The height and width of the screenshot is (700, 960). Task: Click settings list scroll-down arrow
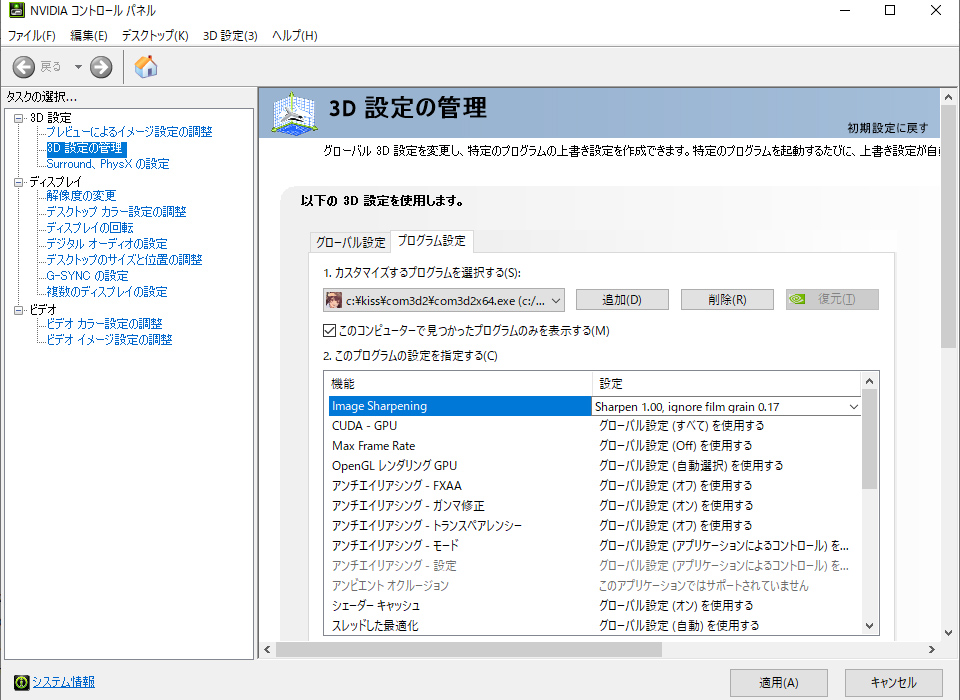pyautogui.click(x=869, y=625)
